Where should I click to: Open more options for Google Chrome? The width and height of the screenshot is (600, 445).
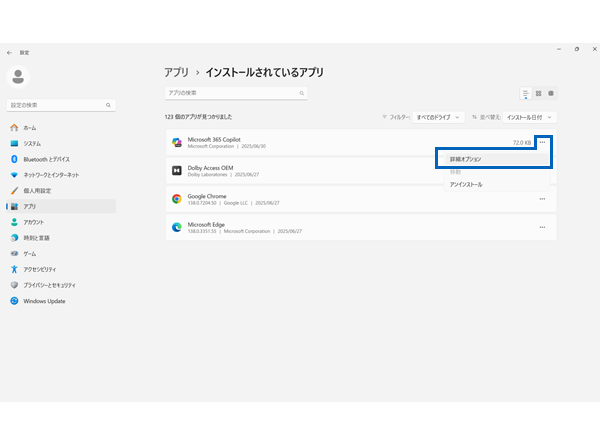542,199
